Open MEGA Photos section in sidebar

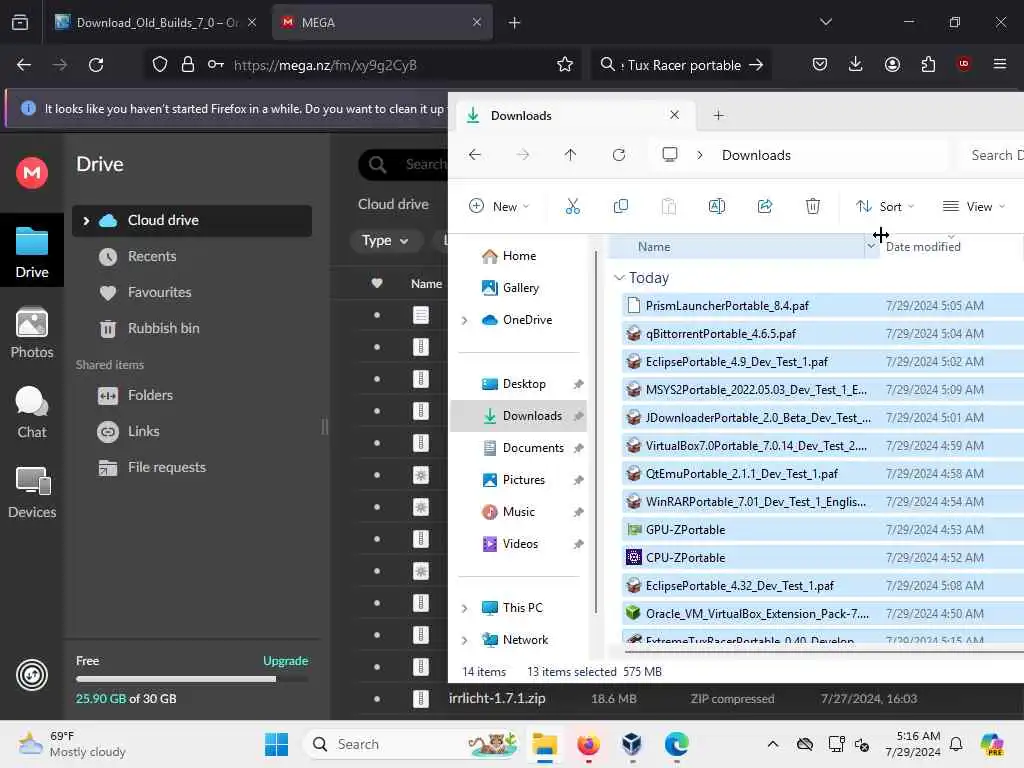(32, 332)
